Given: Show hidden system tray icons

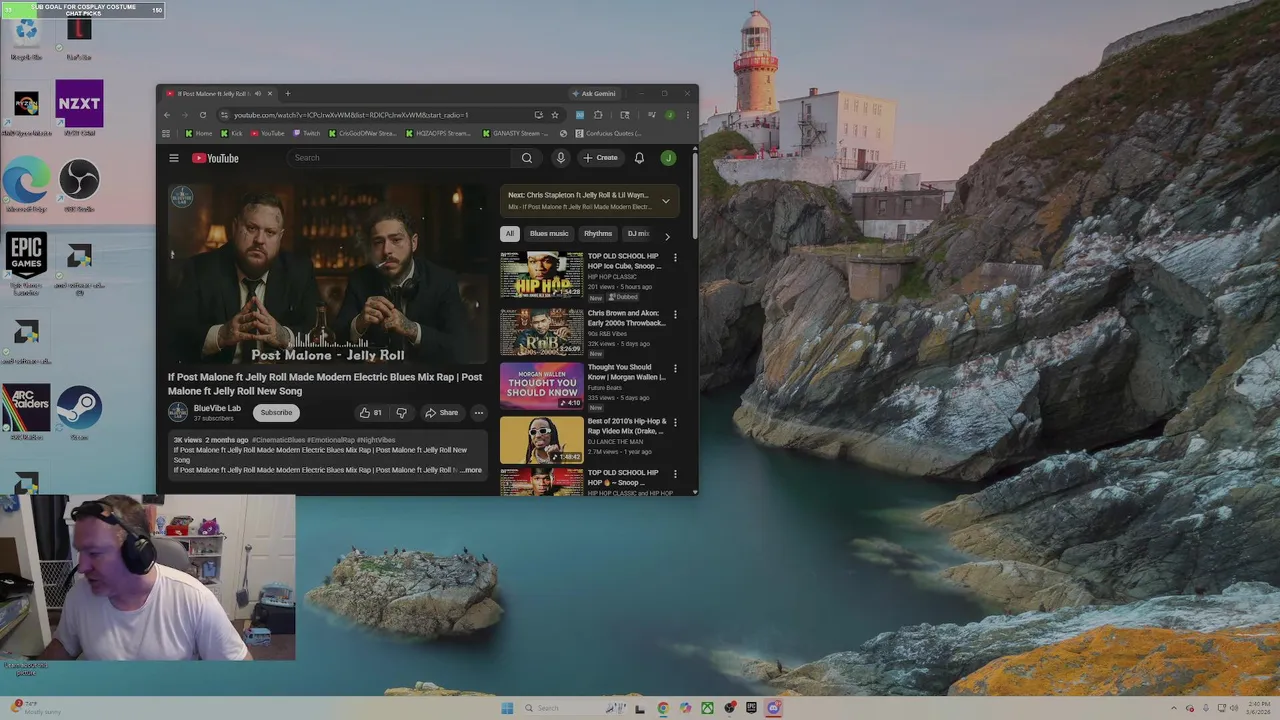Looking at the screenshot, I should [x=1175, y=708].
